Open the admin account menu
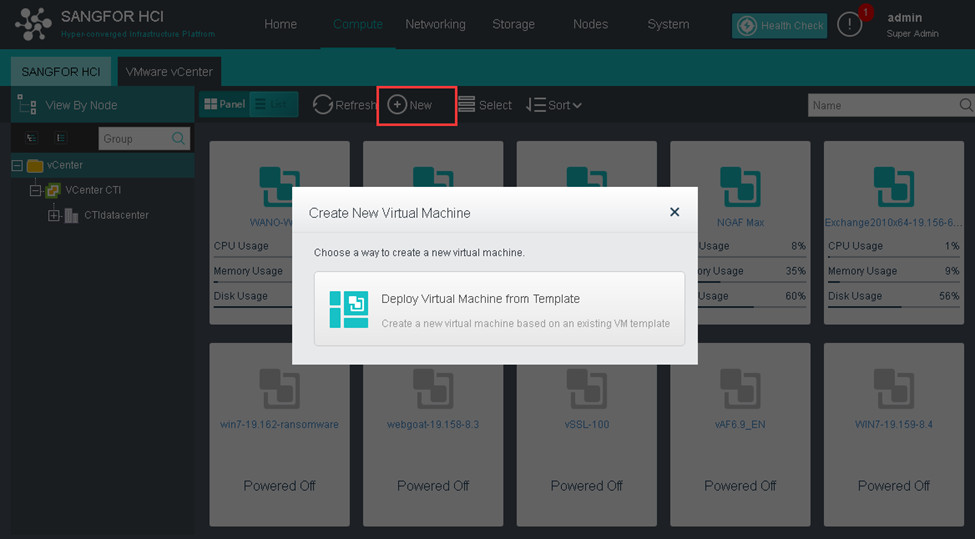975x539 pixels. pos(912,25)
